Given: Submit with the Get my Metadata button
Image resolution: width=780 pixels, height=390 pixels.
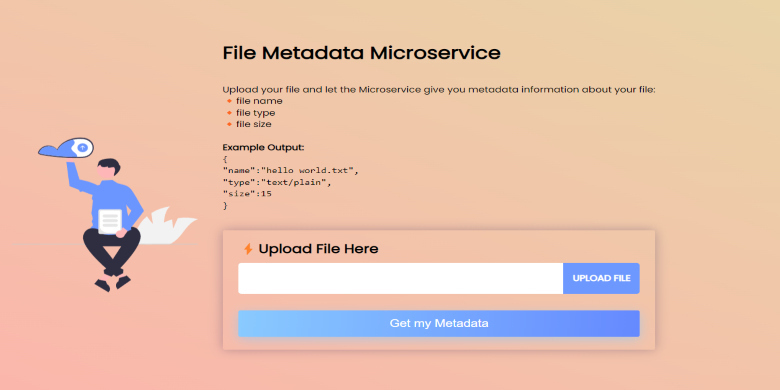Looking at the screenshot, I should (x=439, y=323).
